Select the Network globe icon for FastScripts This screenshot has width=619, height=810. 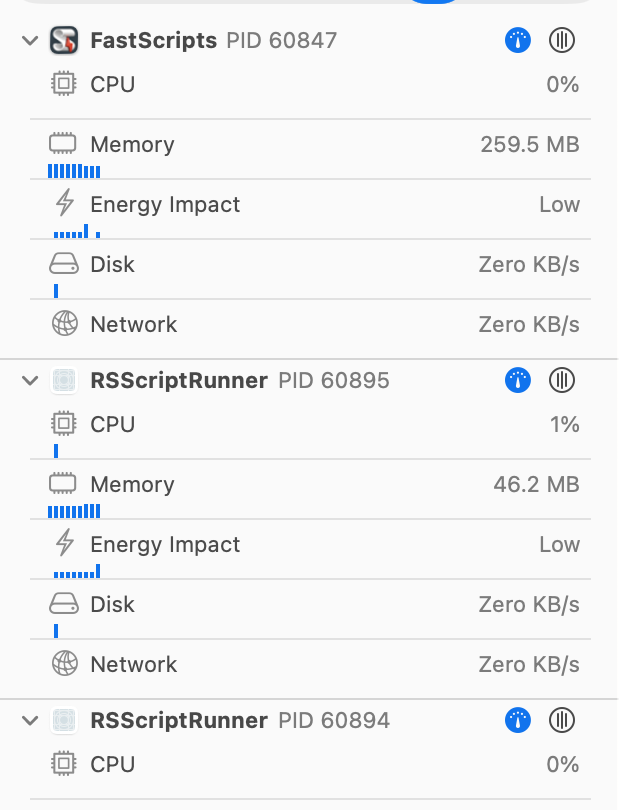[64, 324]
